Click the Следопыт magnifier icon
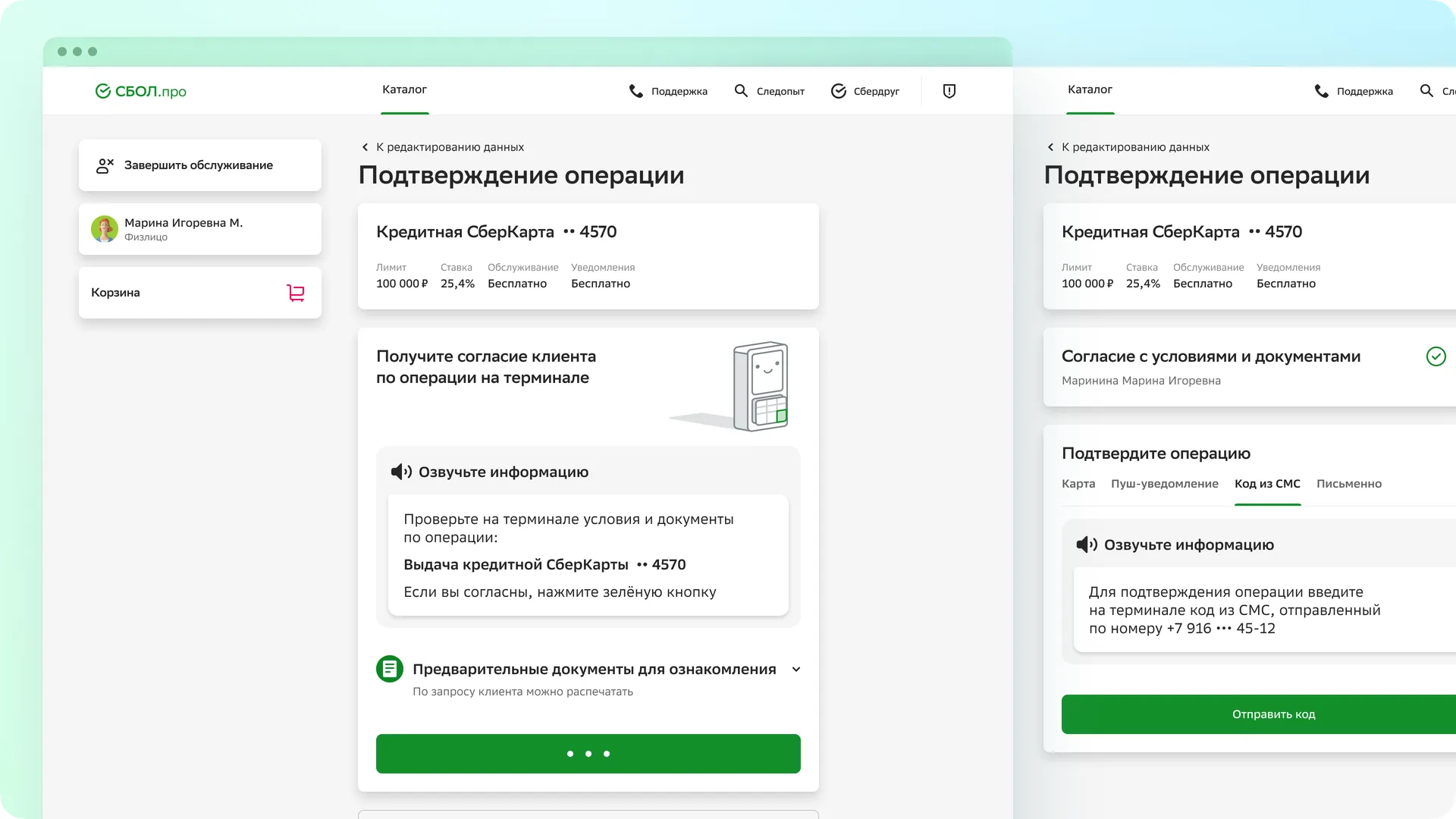The image size is (1456, 819). 742,90
